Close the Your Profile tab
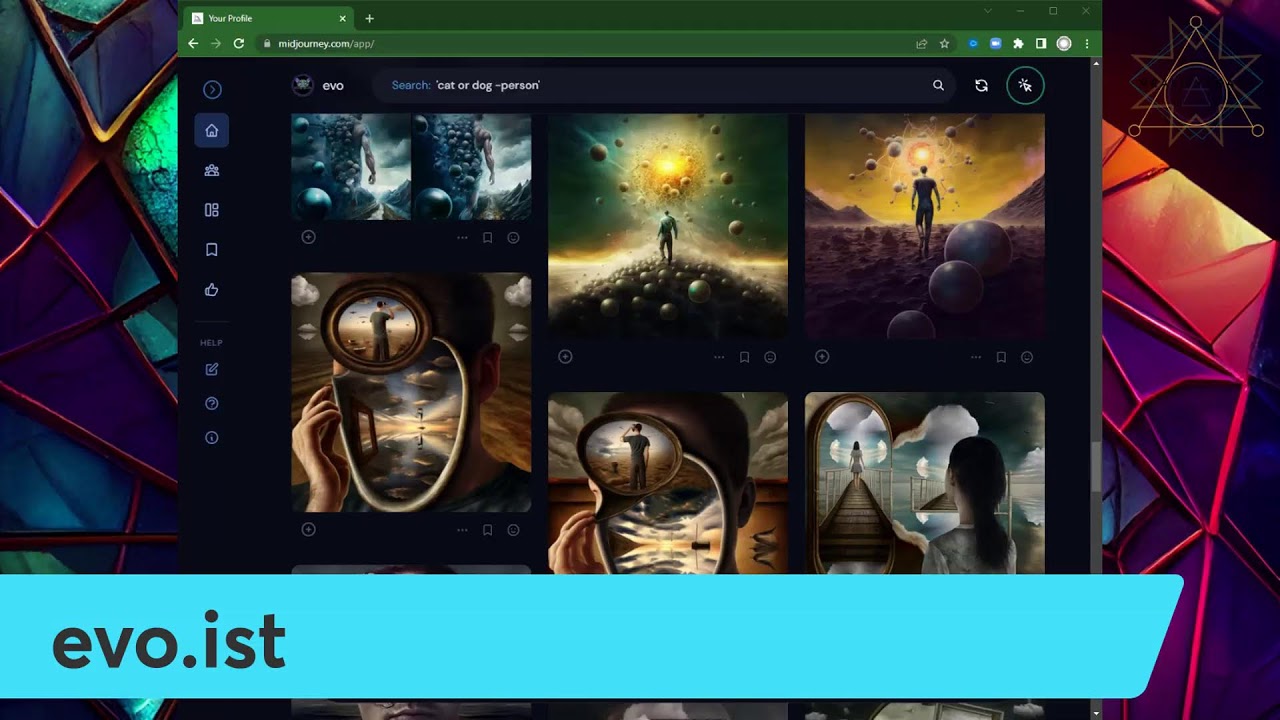The width and height of the screenshot is (1280, 720). click(343, 18)
